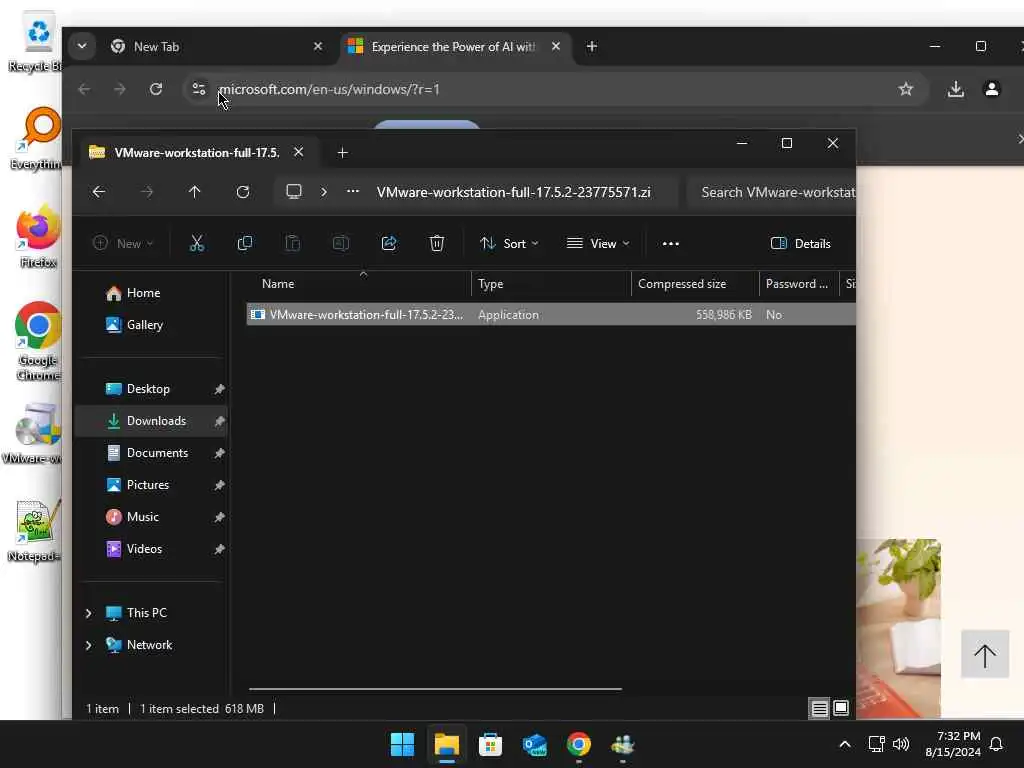The width and height of the screenshot is (1024, 768).
Task: Select the VMware-workstation-full-17.5.2 application file
Action: pos(551,315)
